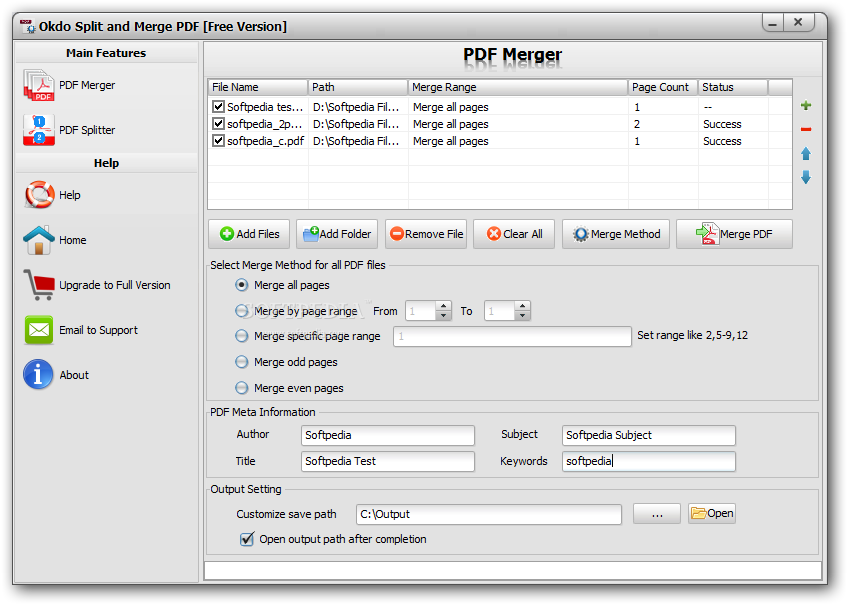Select Merge by page range option
This screenshot has width=848, height=605.
[x=242, y=311]
